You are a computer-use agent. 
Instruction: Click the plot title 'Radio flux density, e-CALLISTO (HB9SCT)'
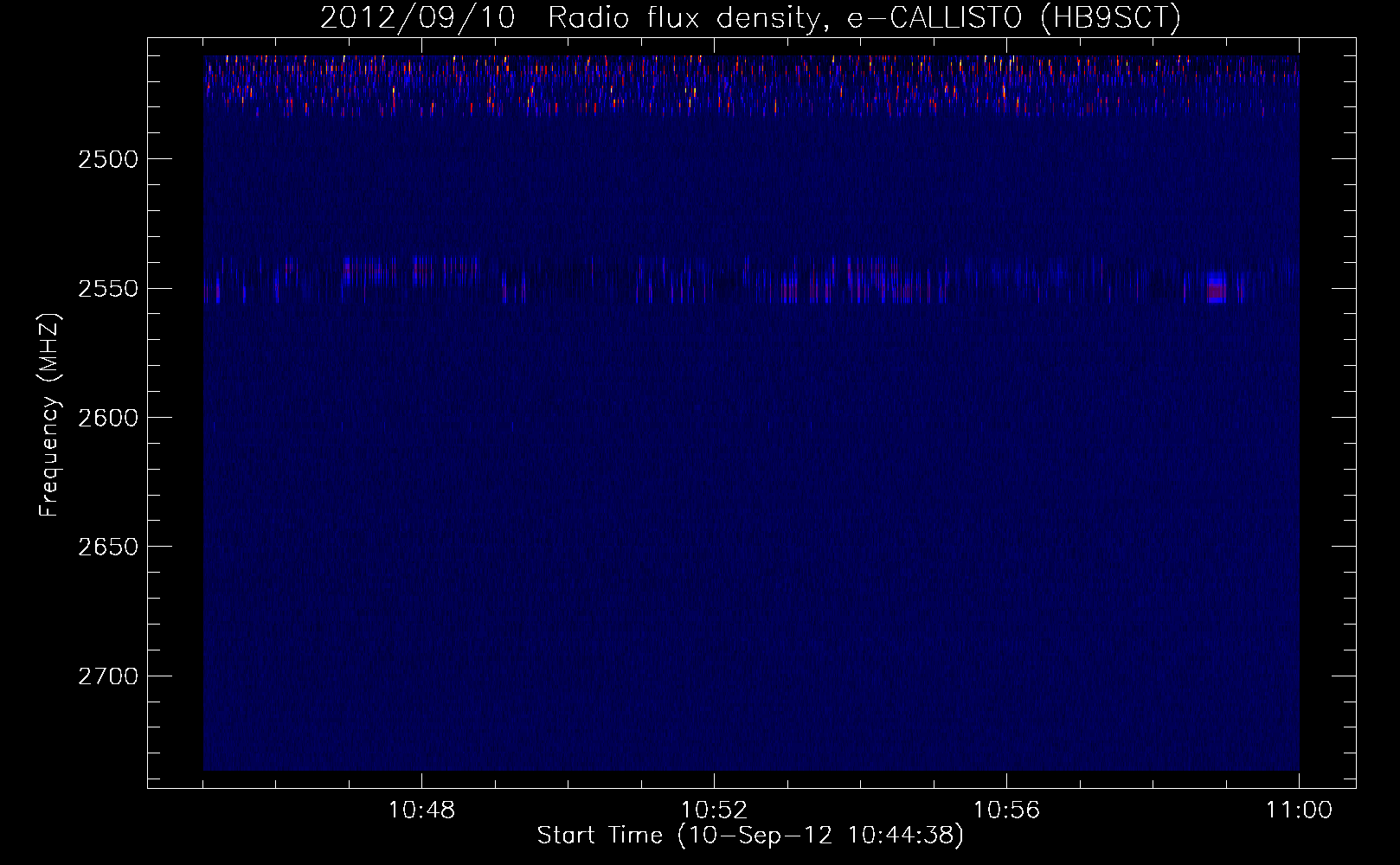pos(864,17)
